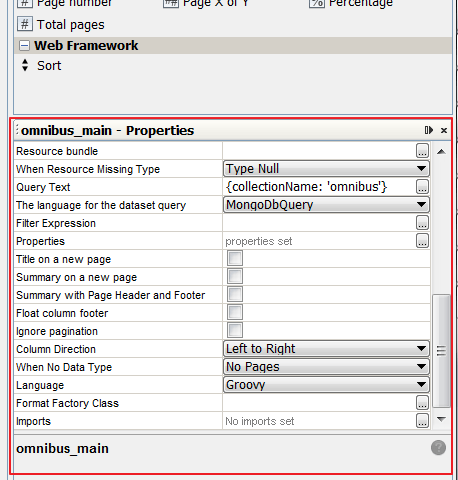Open When Resource Missing Type dropdown

[x=326, y=169]
